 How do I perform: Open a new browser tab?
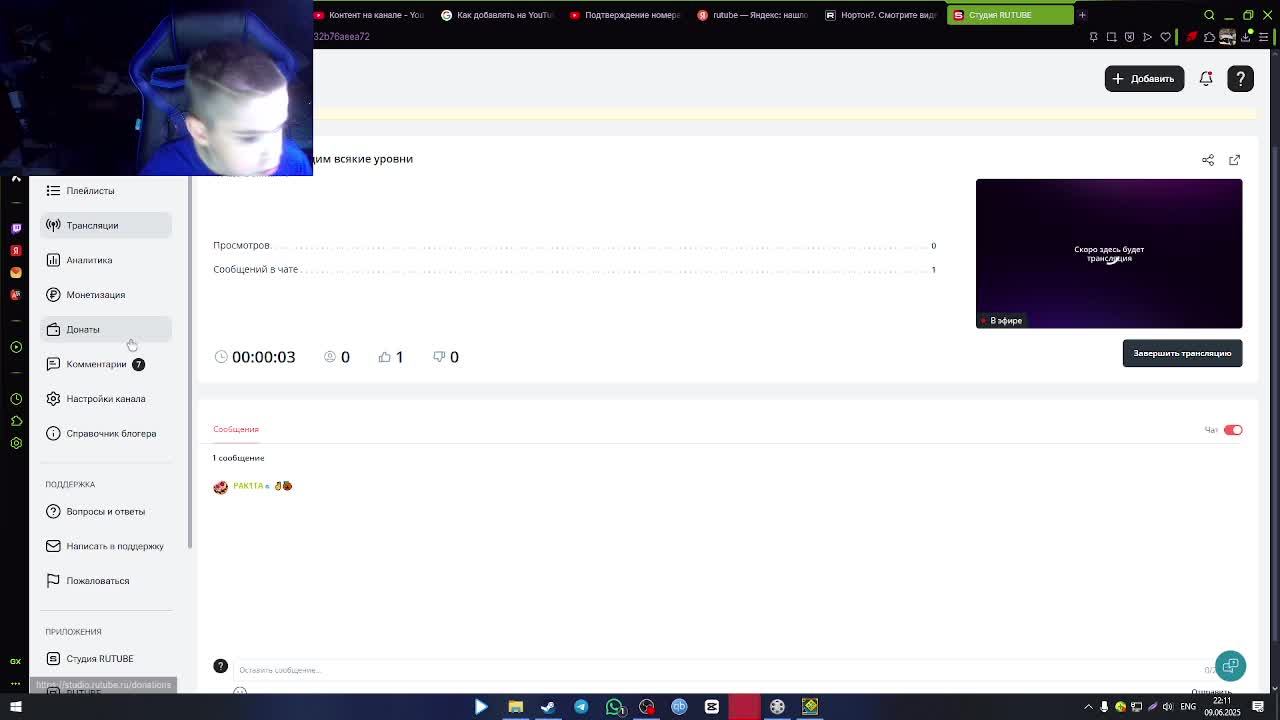tap(1082, 15)
